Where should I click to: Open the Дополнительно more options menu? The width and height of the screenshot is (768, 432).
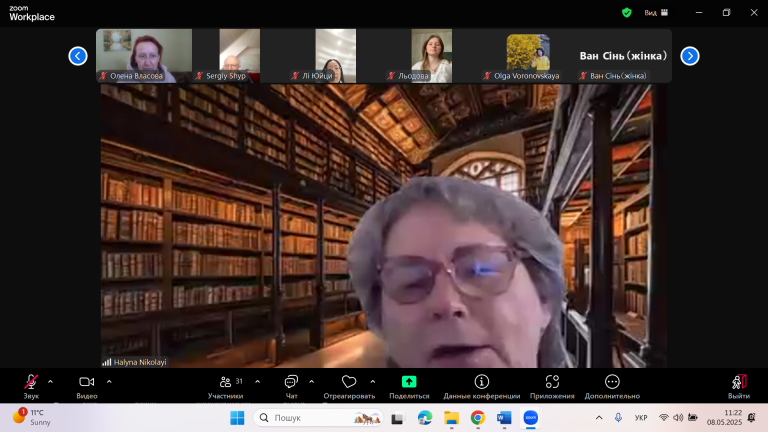click(612, 386)
